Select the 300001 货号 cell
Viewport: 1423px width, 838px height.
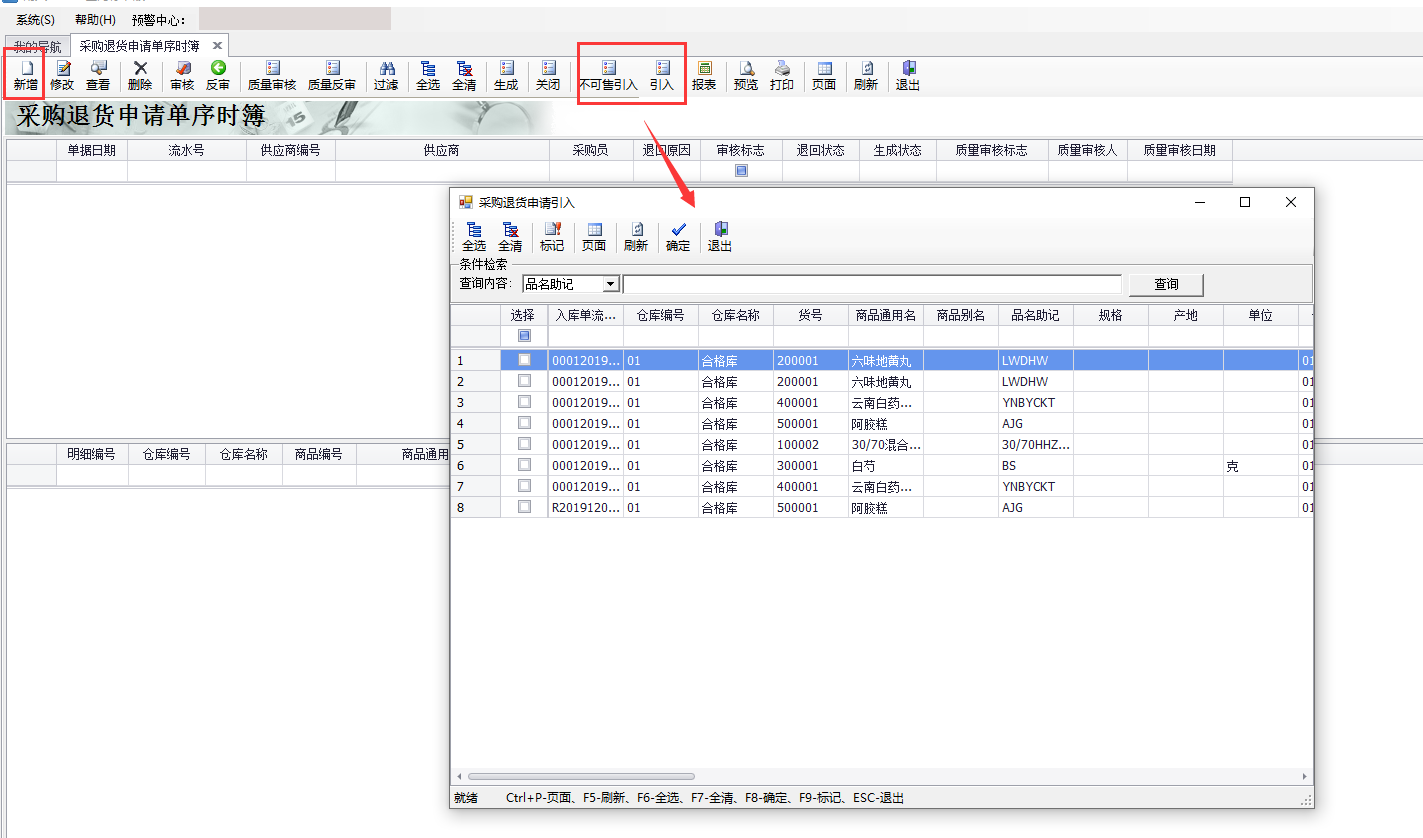click(x=810, y=465)
